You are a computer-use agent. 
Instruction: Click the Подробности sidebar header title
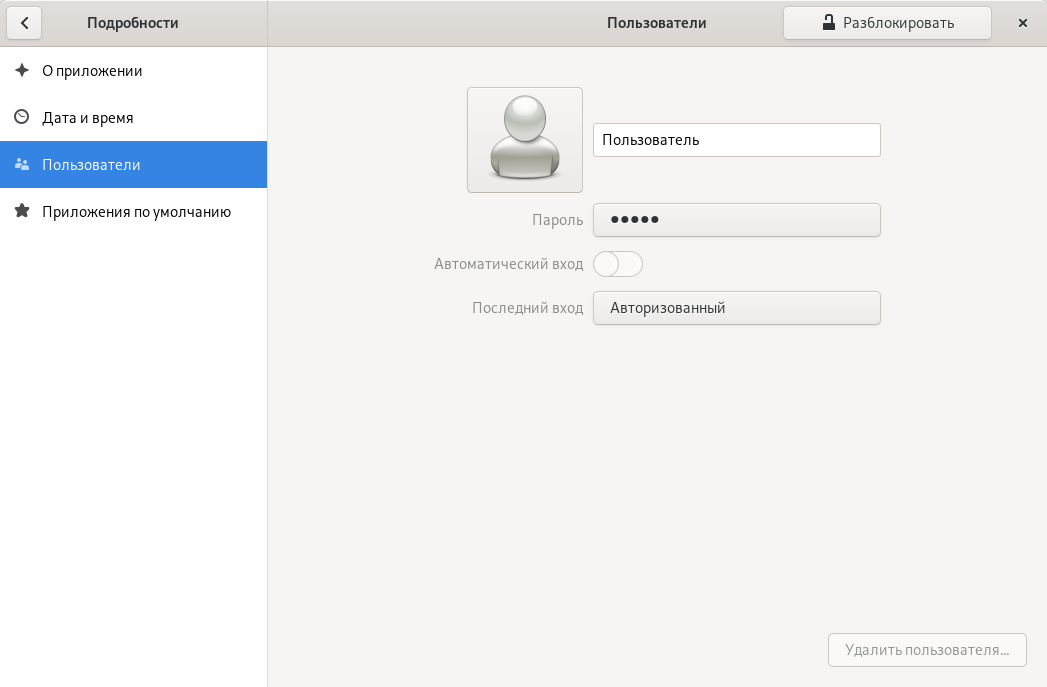[x=133, y=23]
